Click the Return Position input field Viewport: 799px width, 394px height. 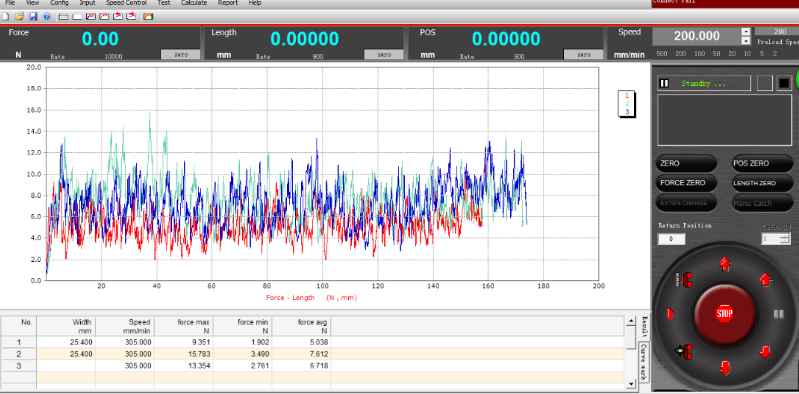click(x=671, y=239)
